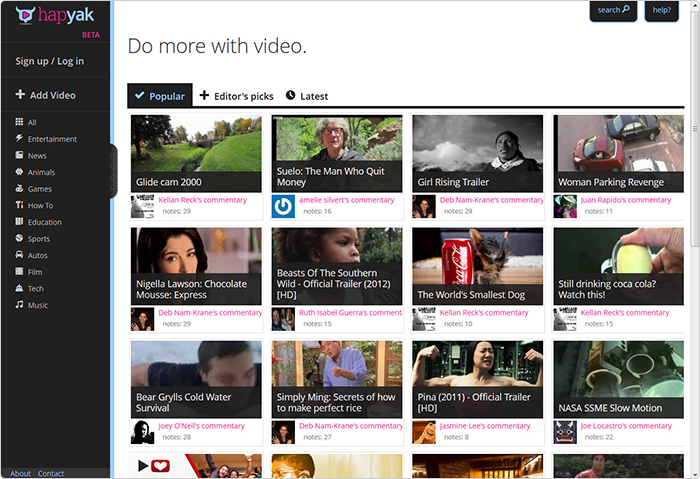The height and width of the screenshot is (479, 700).
Task: Open the About link
Action: click(x=21, y=473)
